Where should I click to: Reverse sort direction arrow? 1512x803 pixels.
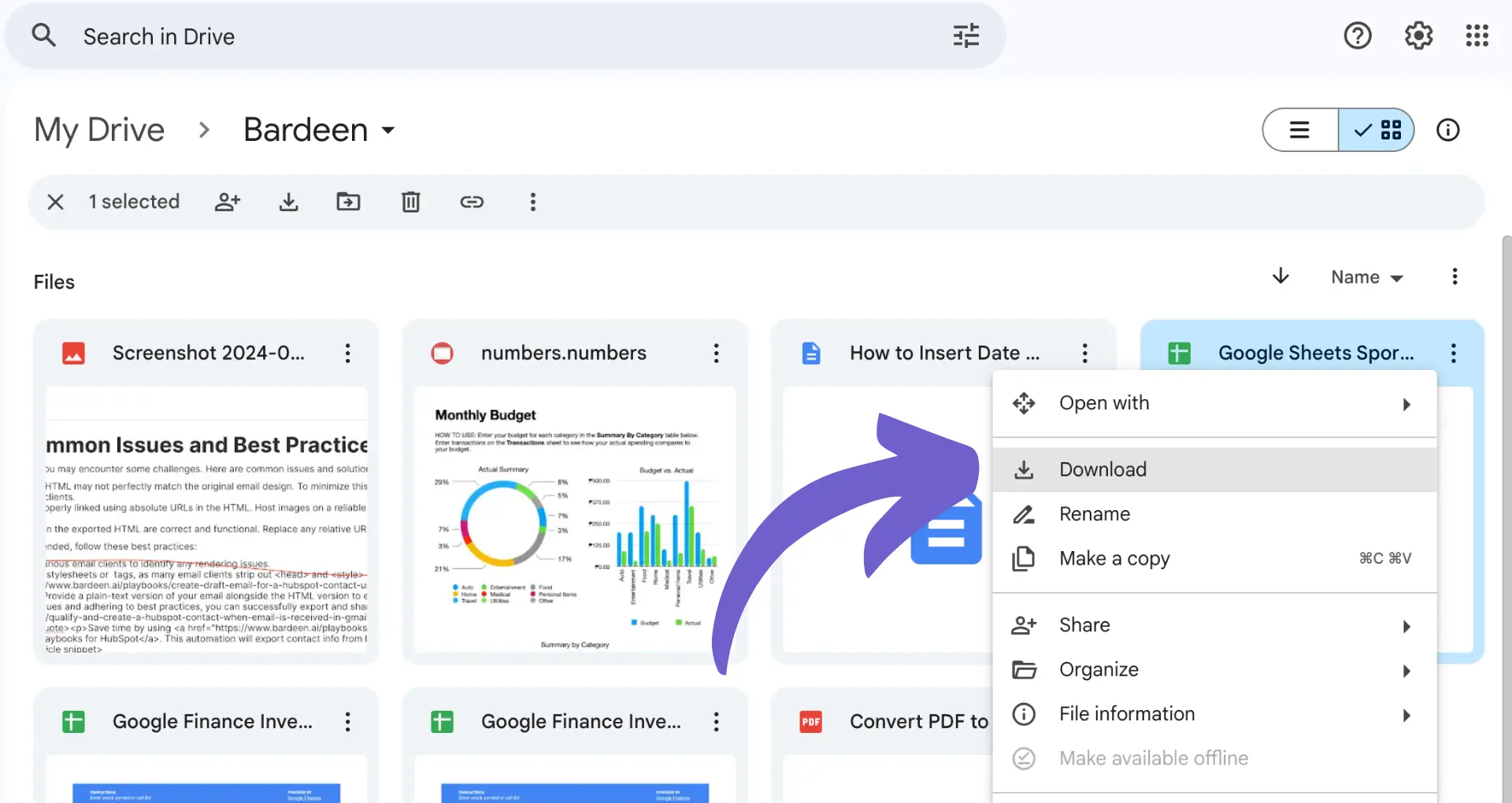point(1280,276)
